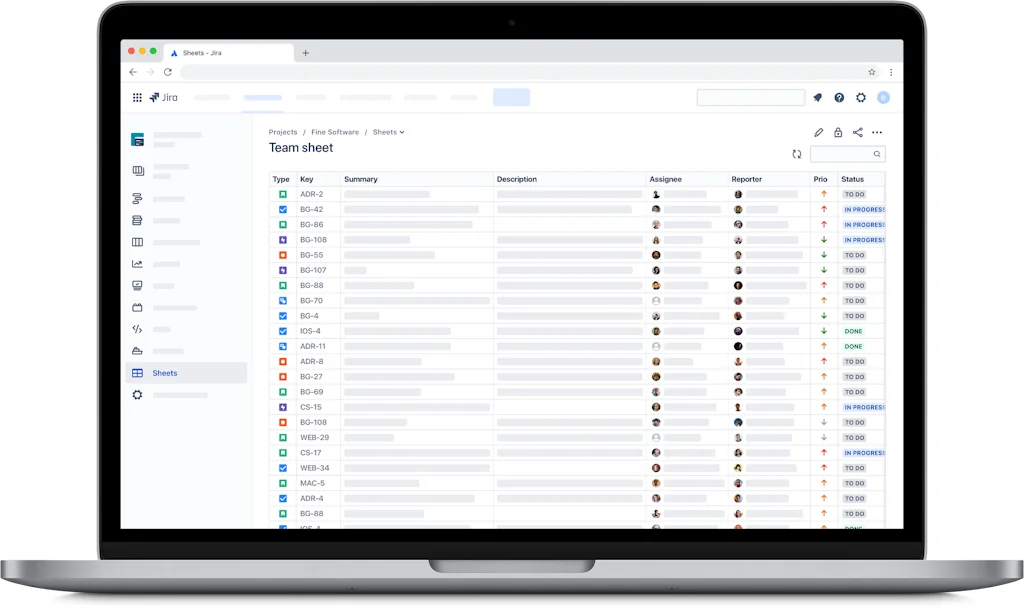Screen dimensions: 1024x609
Task: Click the Summary column header
Action: [x=361, y=180]
